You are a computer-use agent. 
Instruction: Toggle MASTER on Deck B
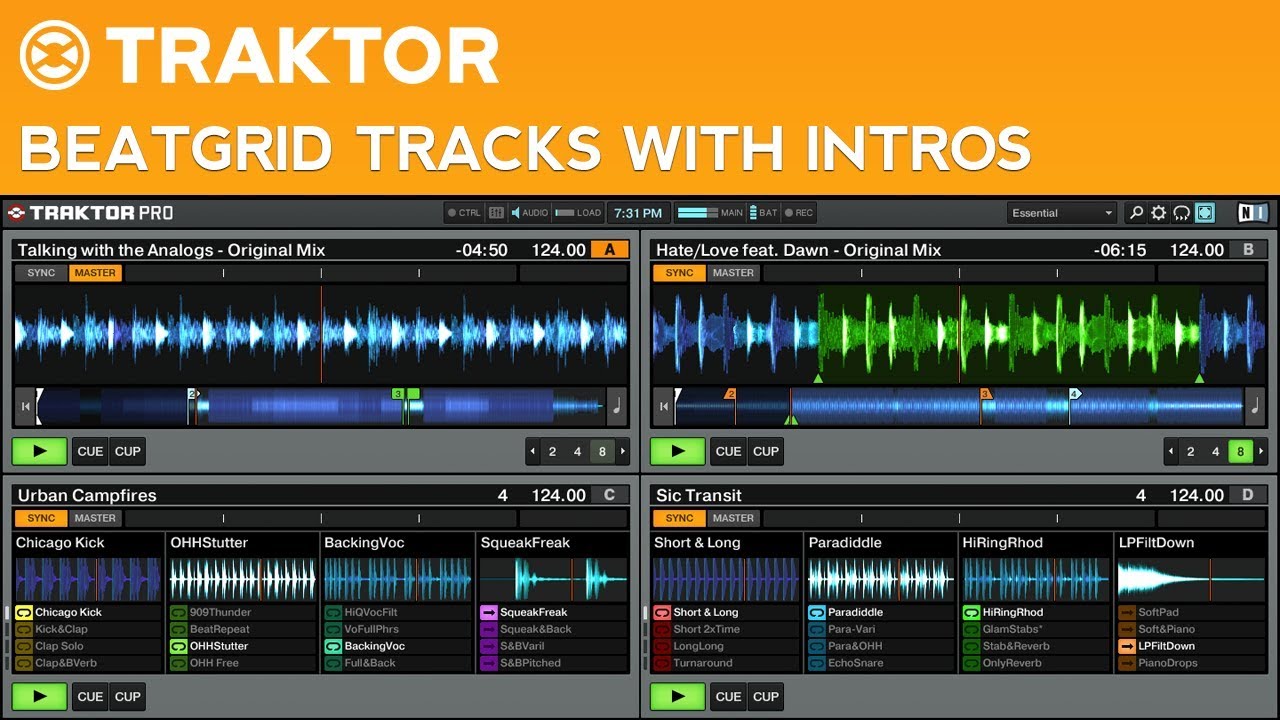click(x=733, y=273)
